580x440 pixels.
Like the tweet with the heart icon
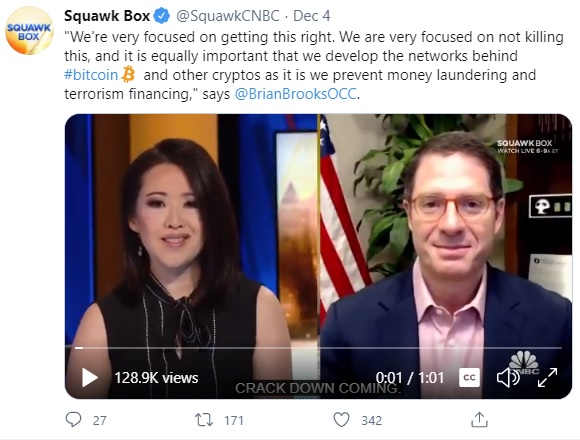pyautogui.click(x=341, y=420)
